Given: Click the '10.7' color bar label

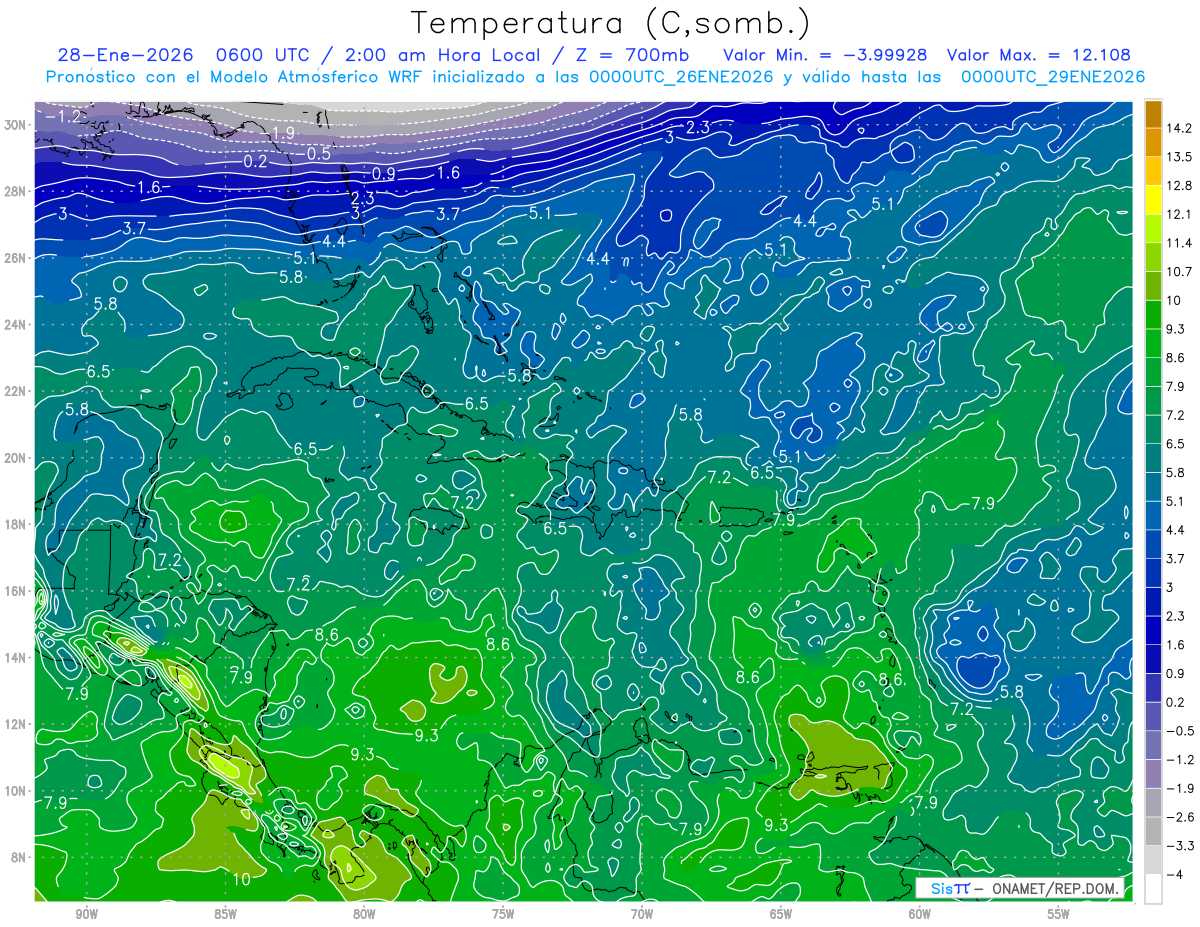Looking at the screenshot, I should 1178,271.
